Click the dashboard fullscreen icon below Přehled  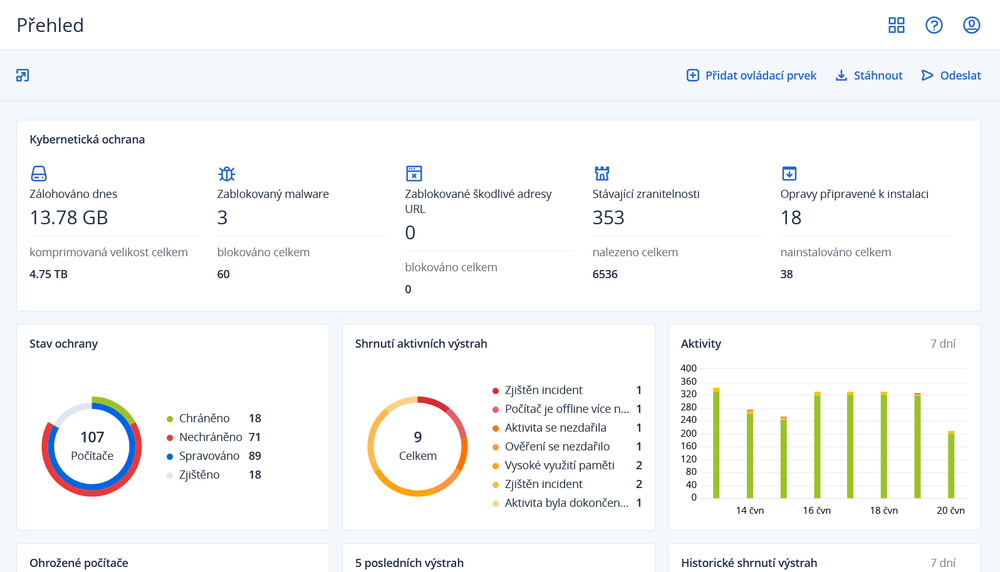(23, 76)
